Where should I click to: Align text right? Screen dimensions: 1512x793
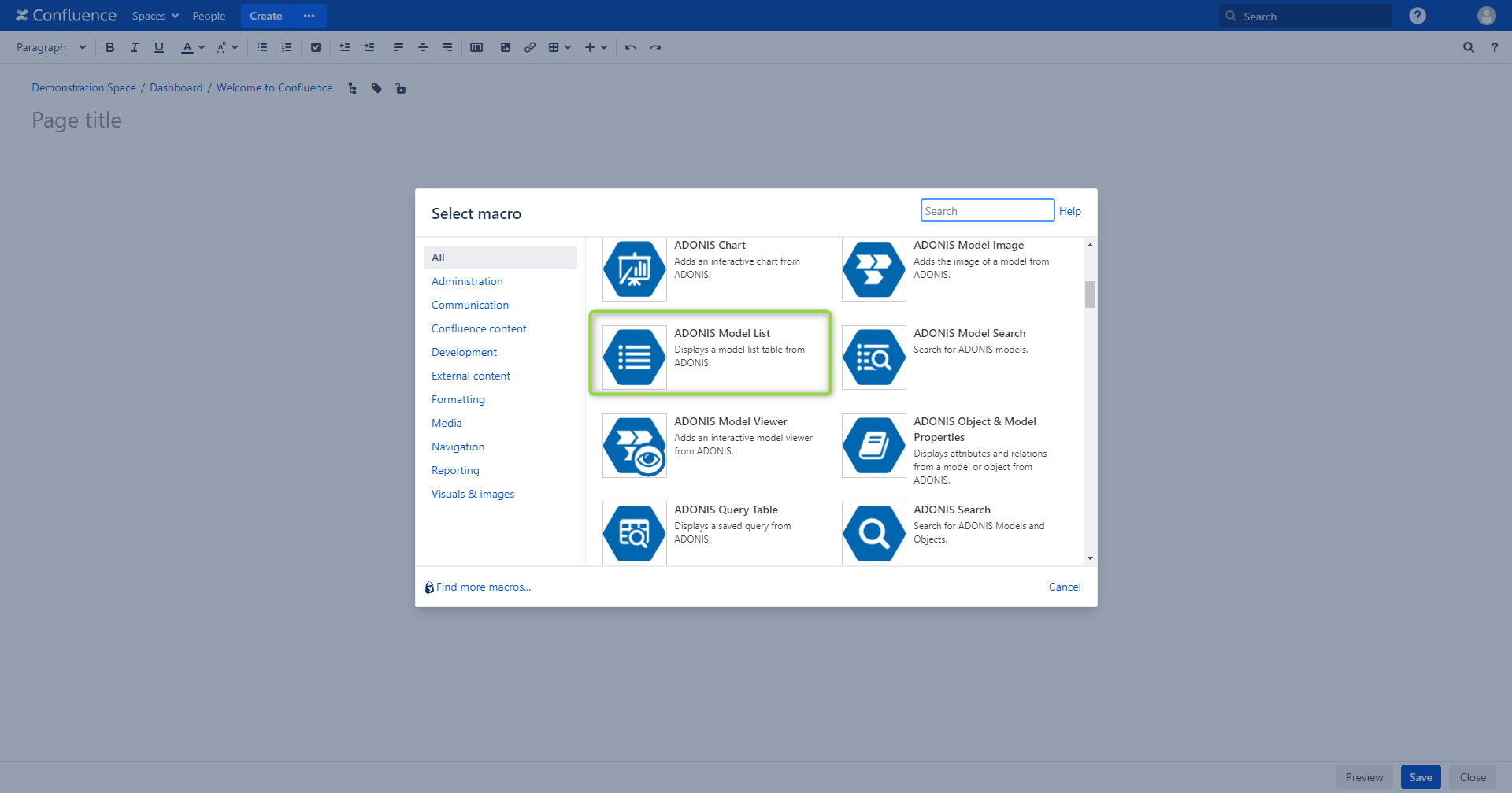coord(447,47)
